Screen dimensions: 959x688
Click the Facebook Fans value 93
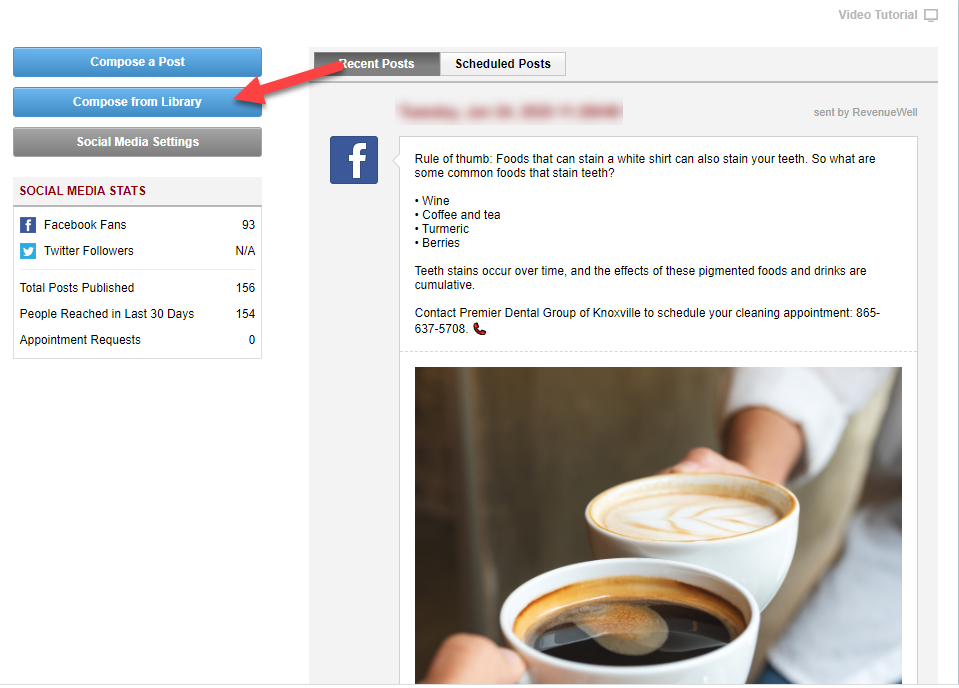[248, 225]
